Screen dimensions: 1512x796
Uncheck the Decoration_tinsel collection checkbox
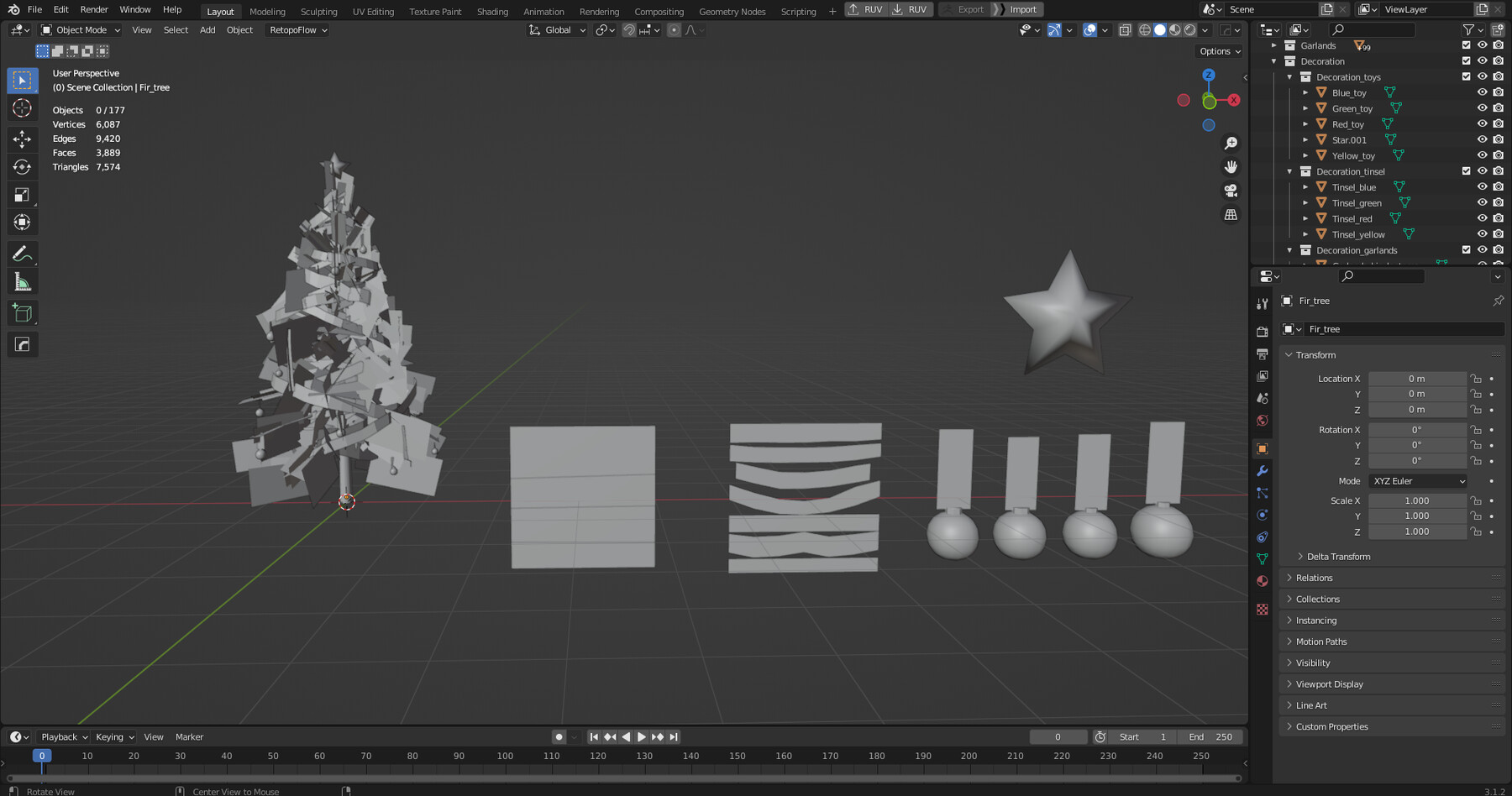(x=1466, y=170)
